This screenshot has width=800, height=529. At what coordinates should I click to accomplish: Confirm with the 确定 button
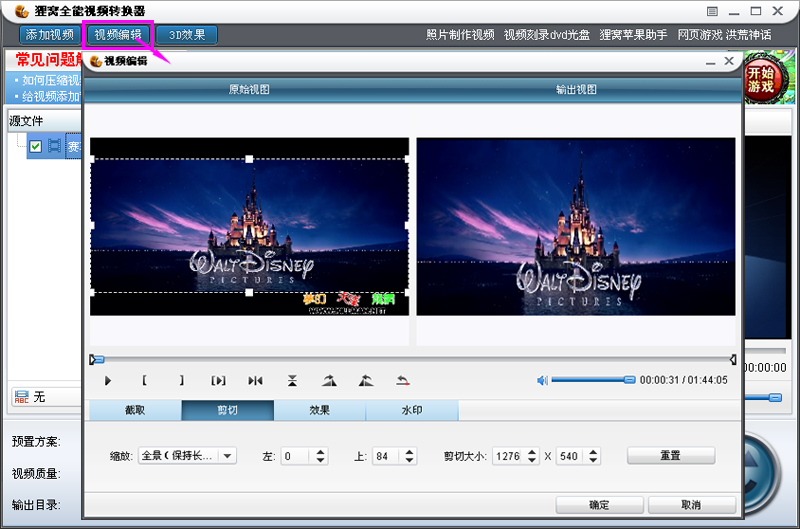point(599,505)
